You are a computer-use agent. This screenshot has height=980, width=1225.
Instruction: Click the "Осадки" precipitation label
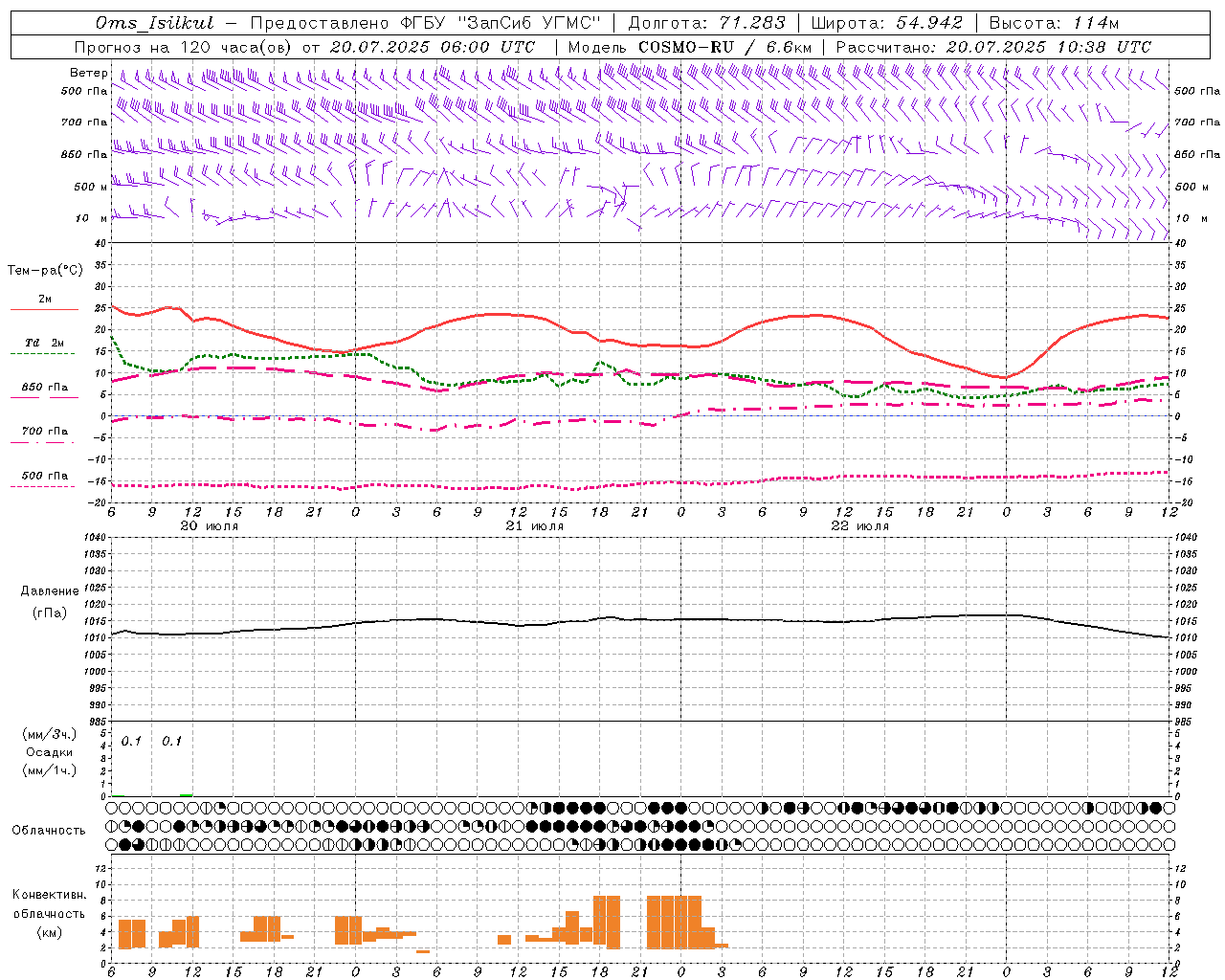click(x=49, y=752)
